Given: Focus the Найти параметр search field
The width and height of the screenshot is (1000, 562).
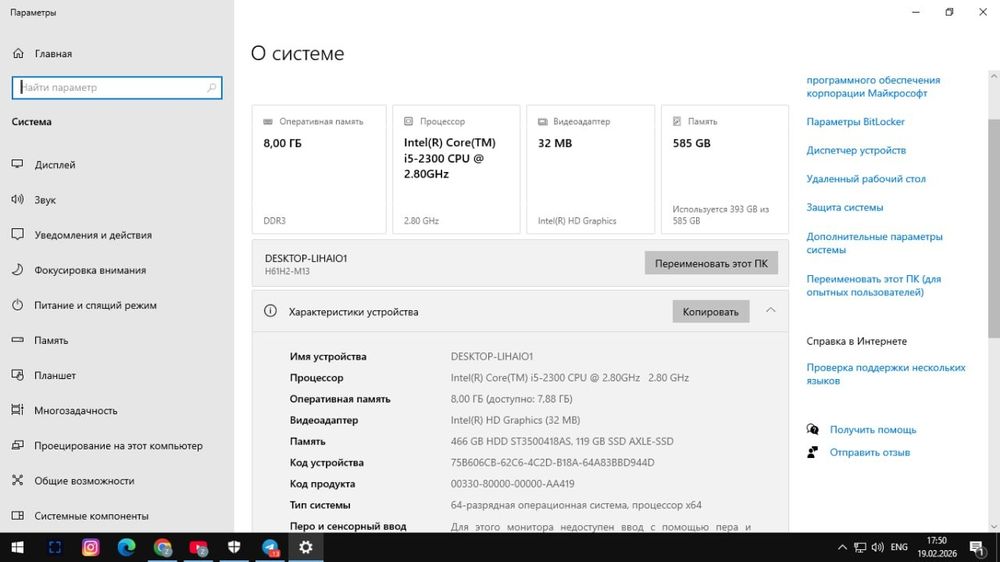Looking at the screenshot, I should (x=117, y=87).
